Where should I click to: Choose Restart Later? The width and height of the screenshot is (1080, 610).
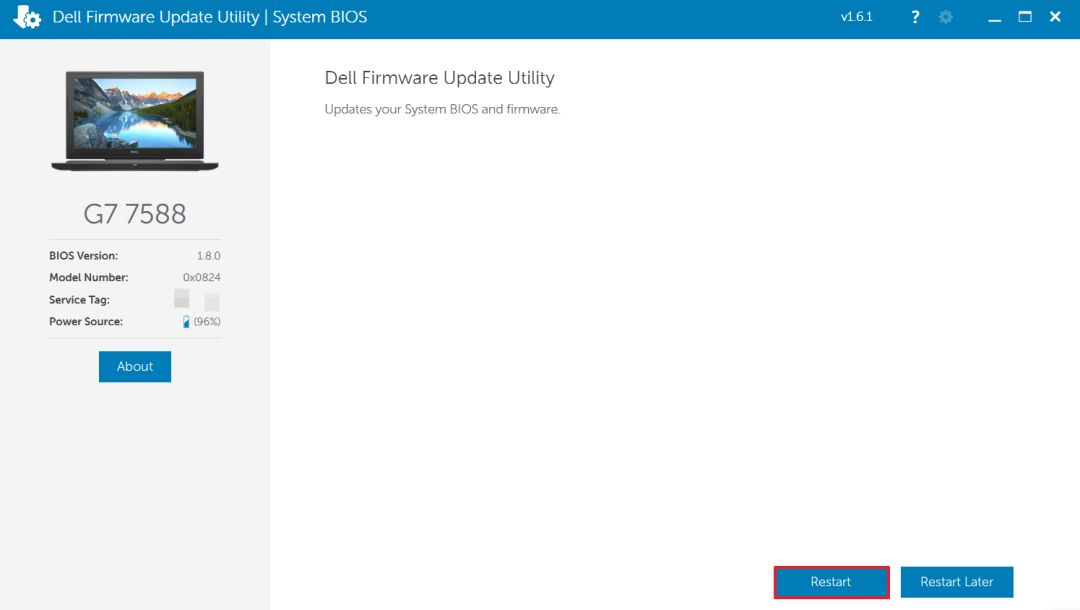point(957,582)
